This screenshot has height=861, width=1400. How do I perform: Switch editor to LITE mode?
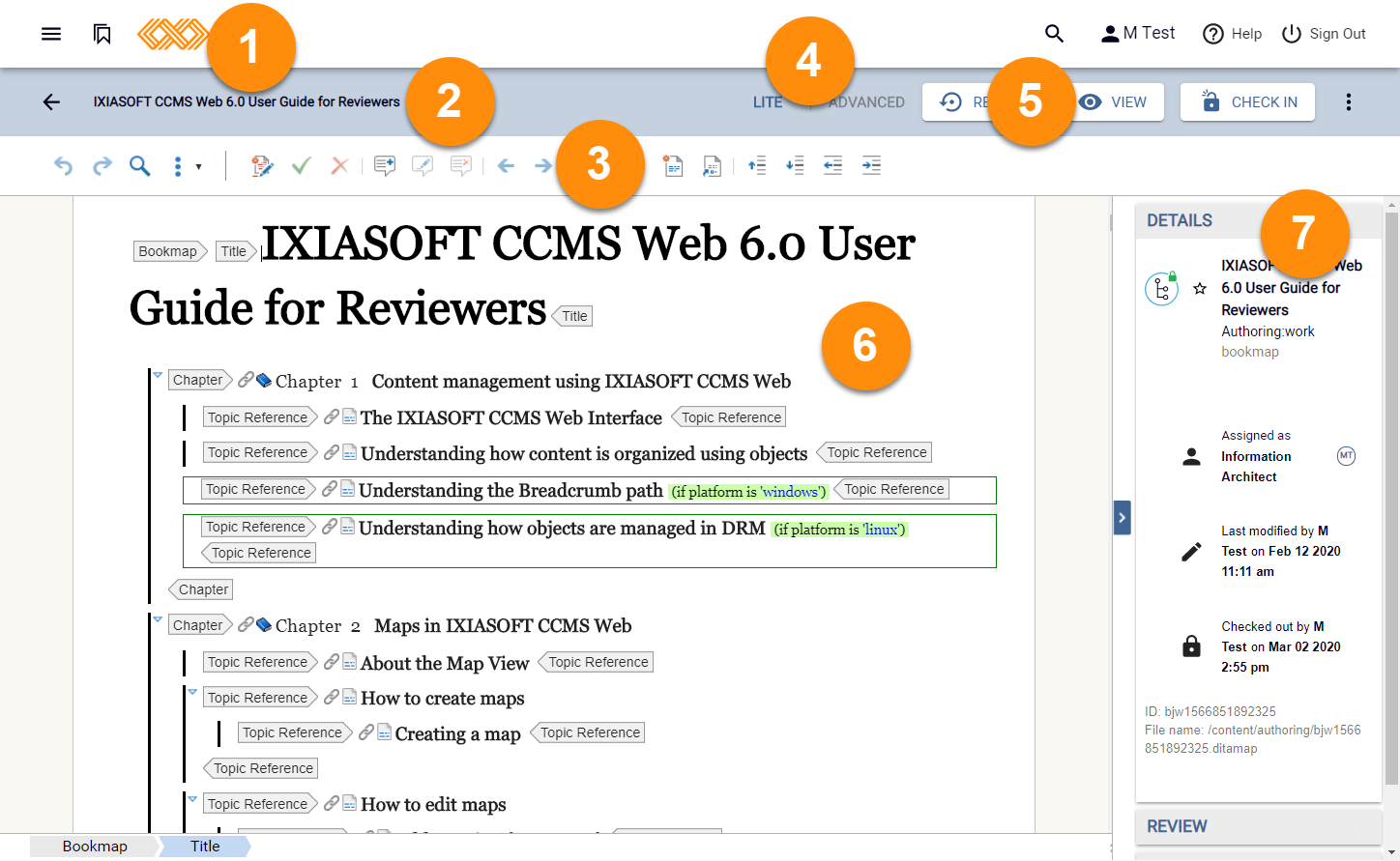[768, 102]
